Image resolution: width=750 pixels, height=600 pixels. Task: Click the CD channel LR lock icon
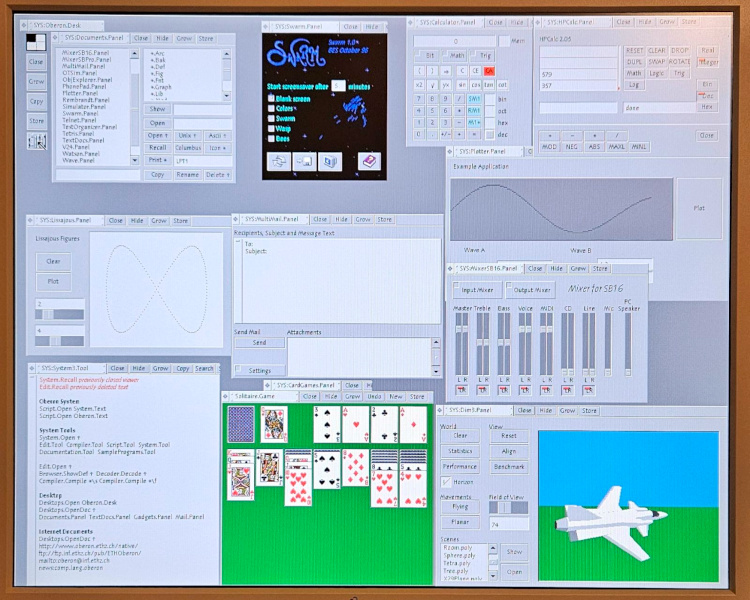[x=567, y=390]
